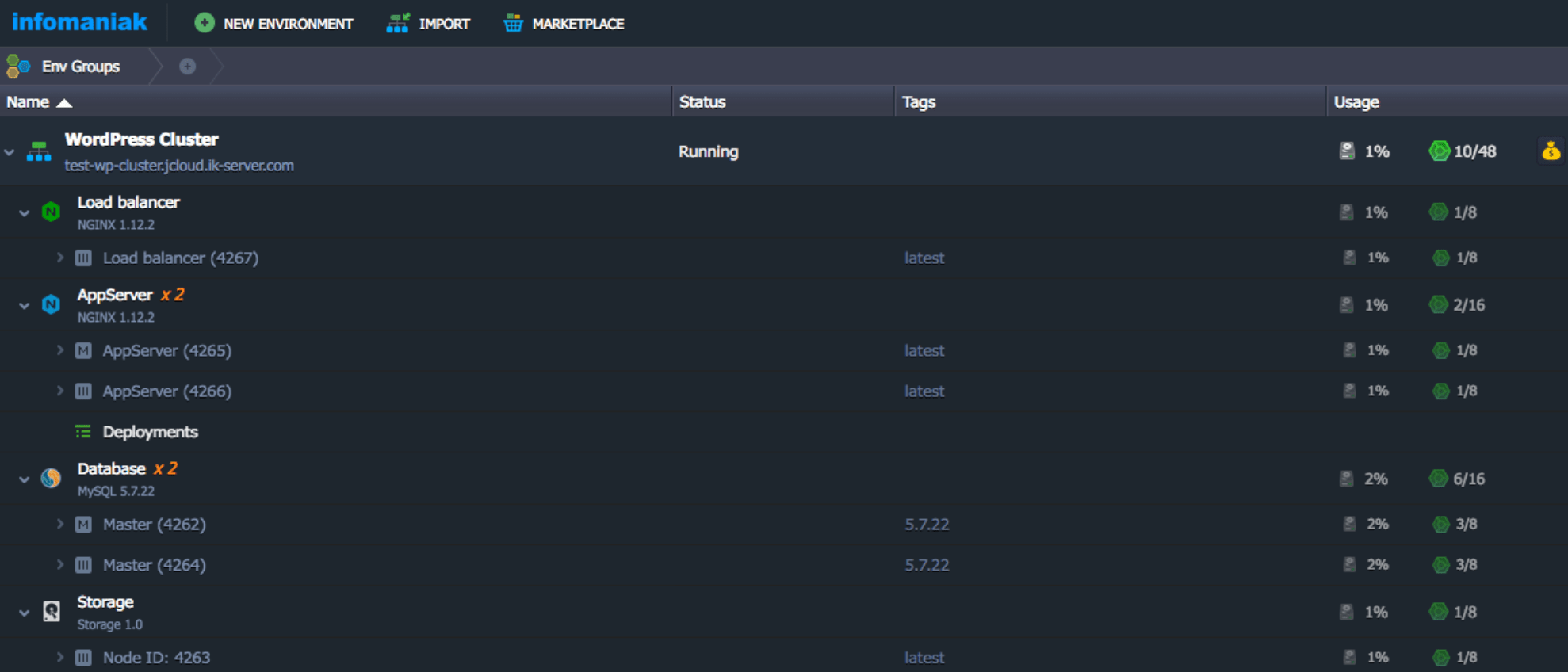
Task: Click Node ID: 4263 container icon
Action: [83, 658]
